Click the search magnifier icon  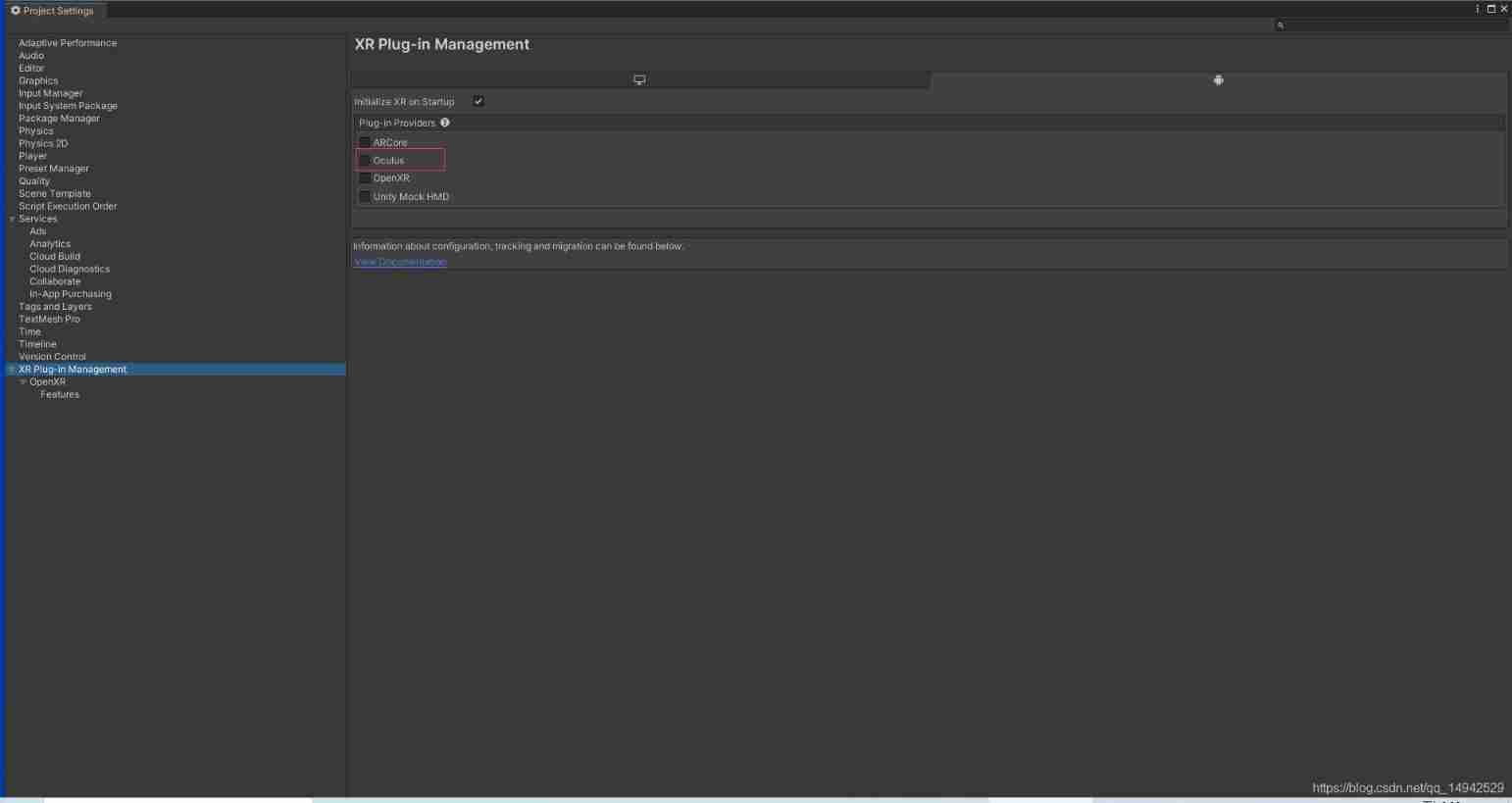(1281, 25)
